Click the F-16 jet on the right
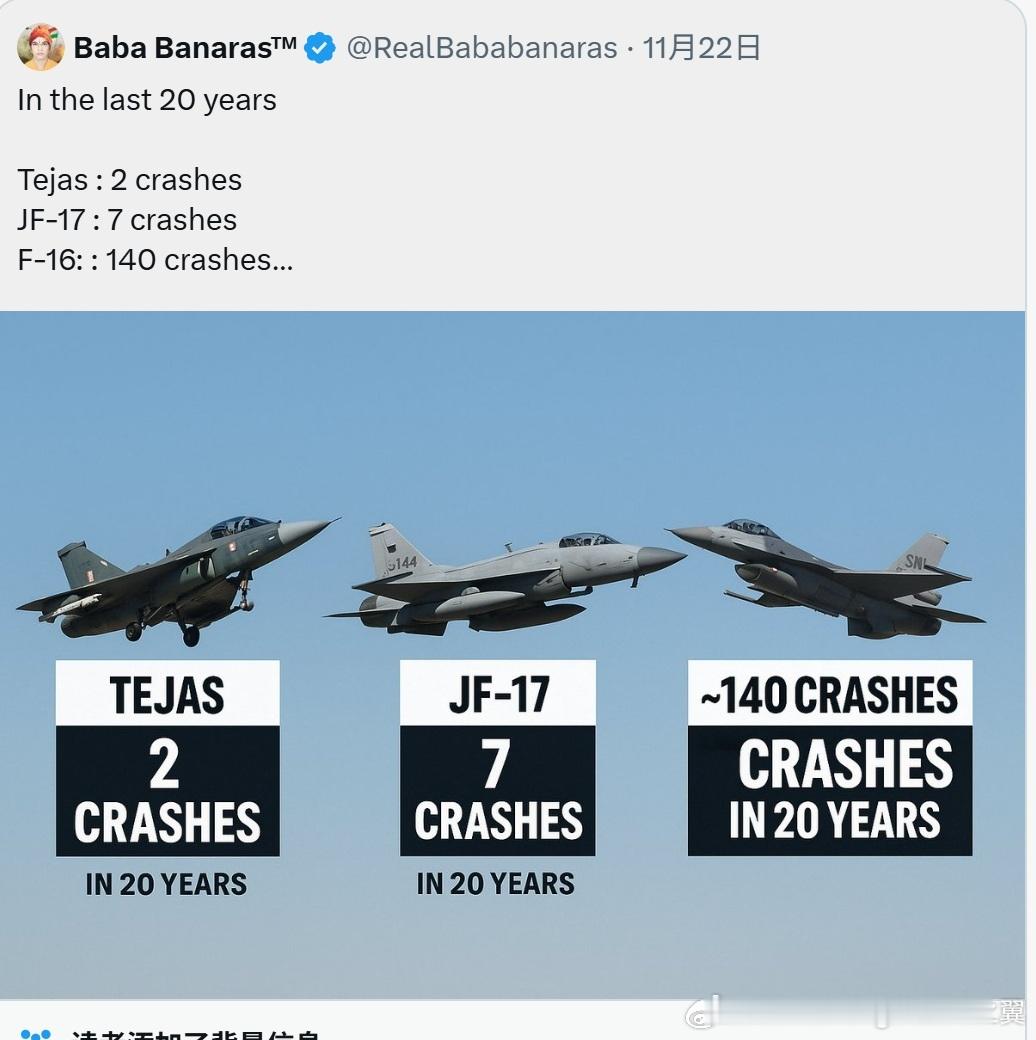This screenshot has width=1036, height=1040. click(x=826, y=578)
